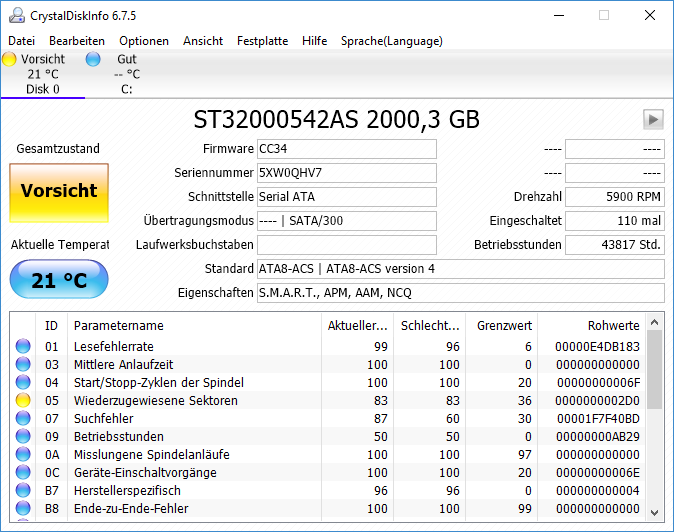Click the SMART list scrollbar thumb

click(655, 370)
